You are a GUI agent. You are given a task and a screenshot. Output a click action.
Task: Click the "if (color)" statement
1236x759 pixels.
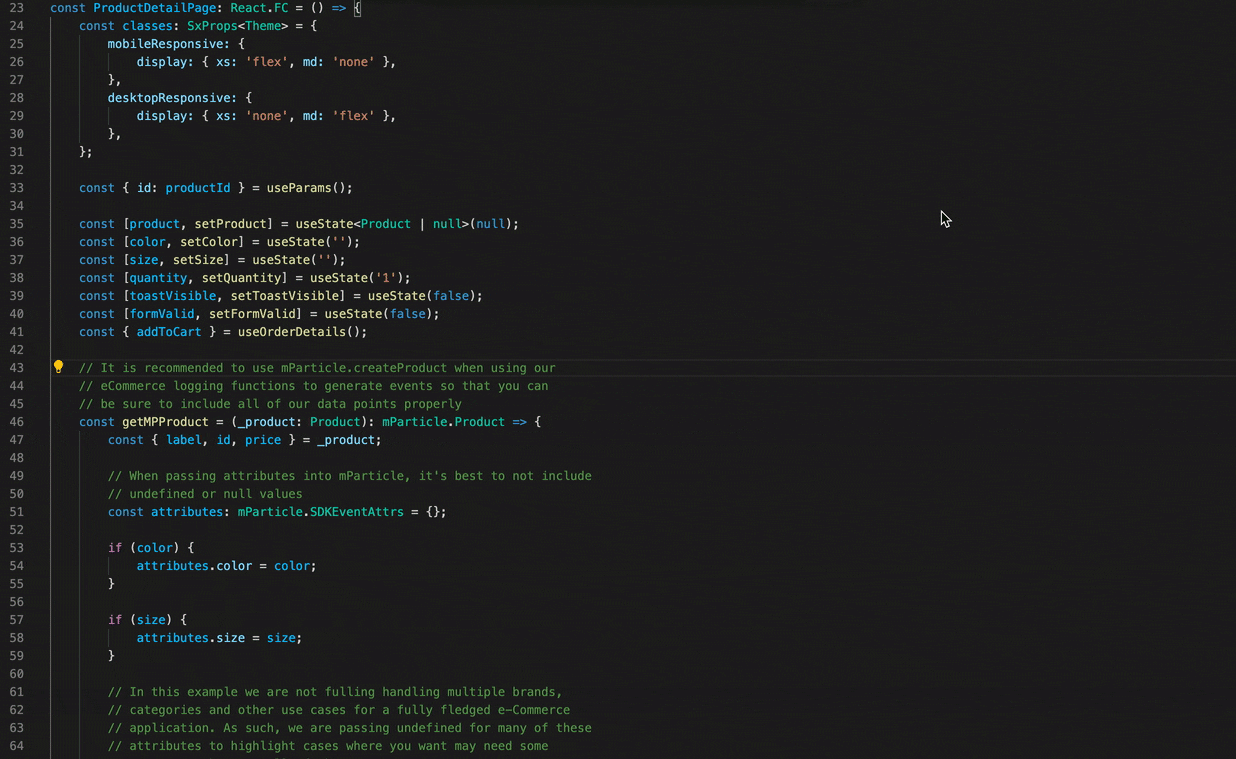(x=151, y=548)
